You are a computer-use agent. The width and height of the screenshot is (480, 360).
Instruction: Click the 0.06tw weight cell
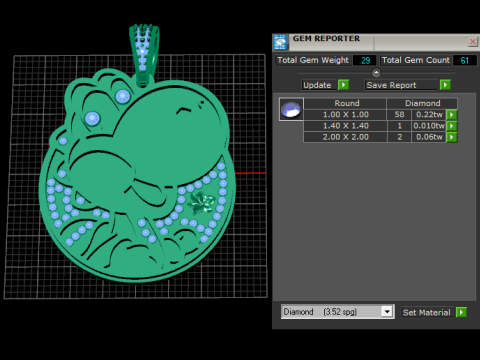[429, 137]
